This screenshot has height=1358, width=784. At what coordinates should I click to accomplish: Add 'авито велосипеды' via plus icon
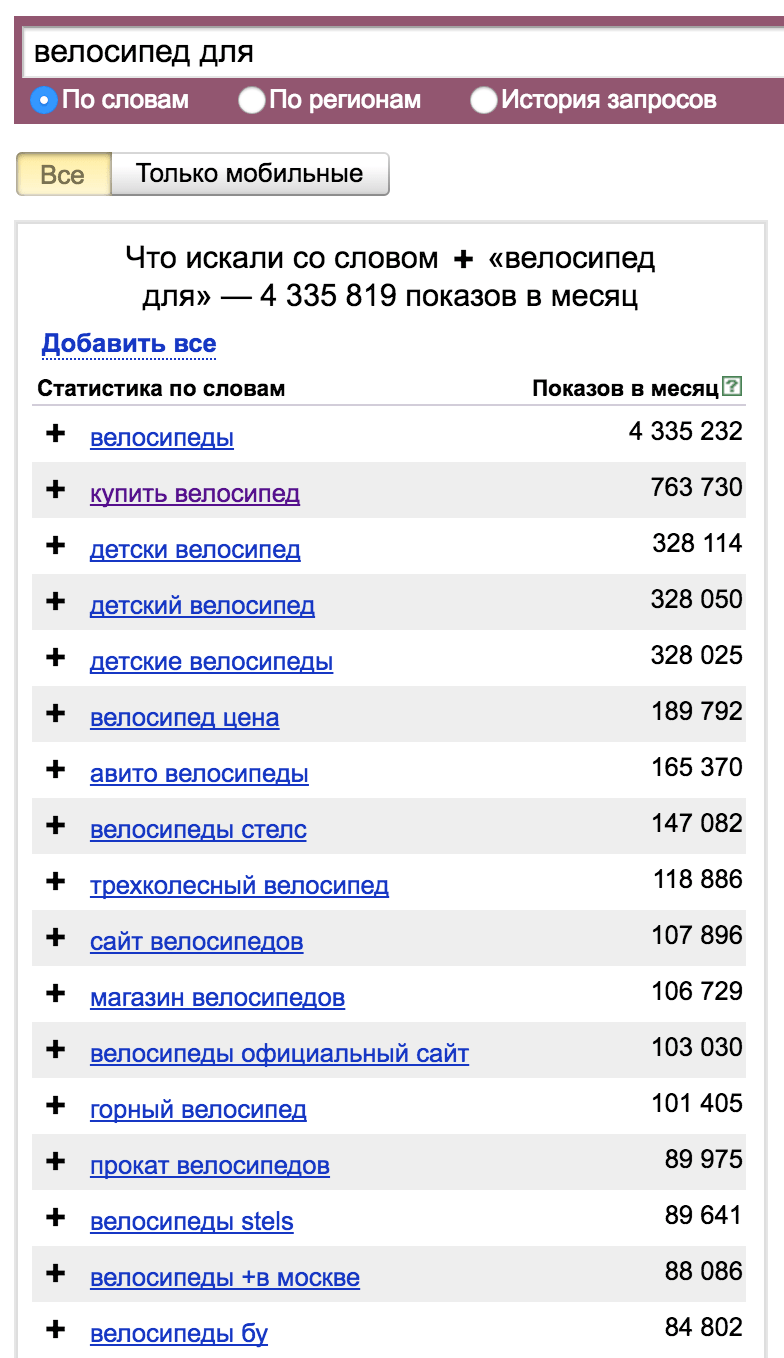pos(56,769)
